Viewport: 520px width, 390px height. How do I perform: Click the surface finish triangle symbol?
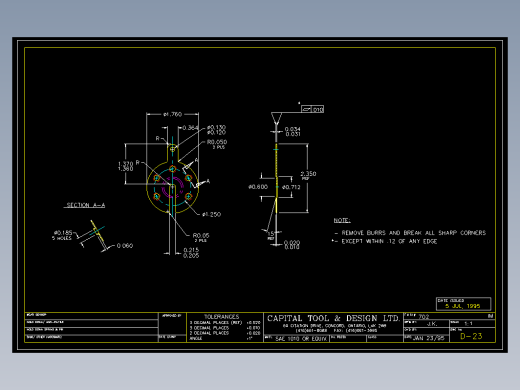coord(276,119)
